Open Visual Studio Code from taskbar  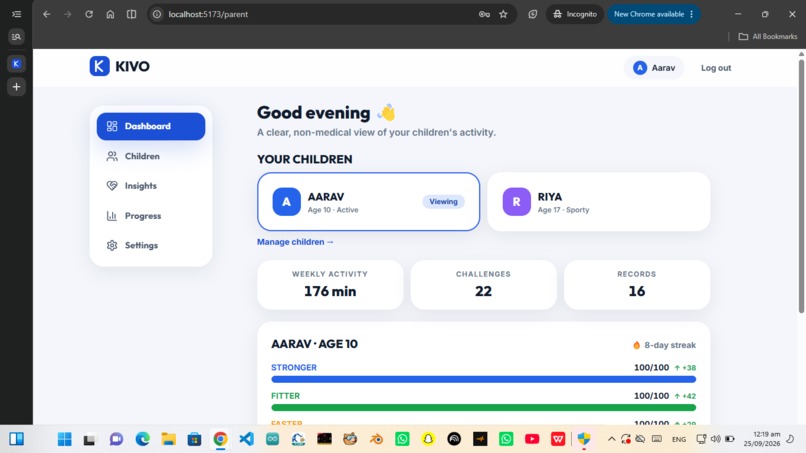246,439
